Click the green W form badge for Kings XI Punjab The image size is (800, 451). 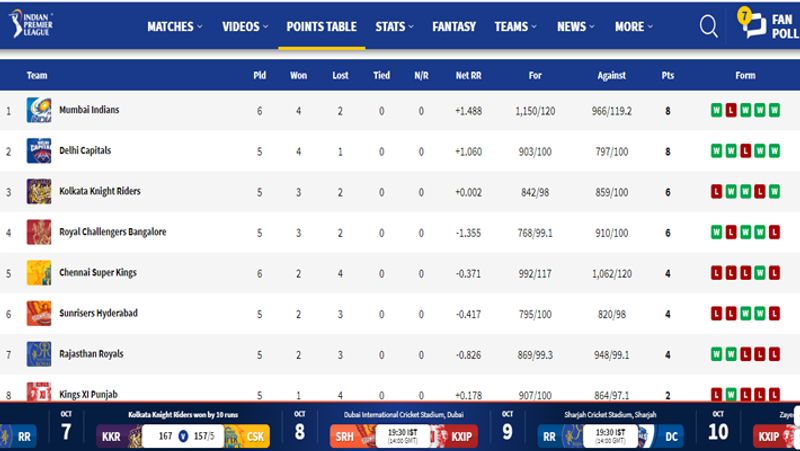pyautogui.click(x=731, y=394)
